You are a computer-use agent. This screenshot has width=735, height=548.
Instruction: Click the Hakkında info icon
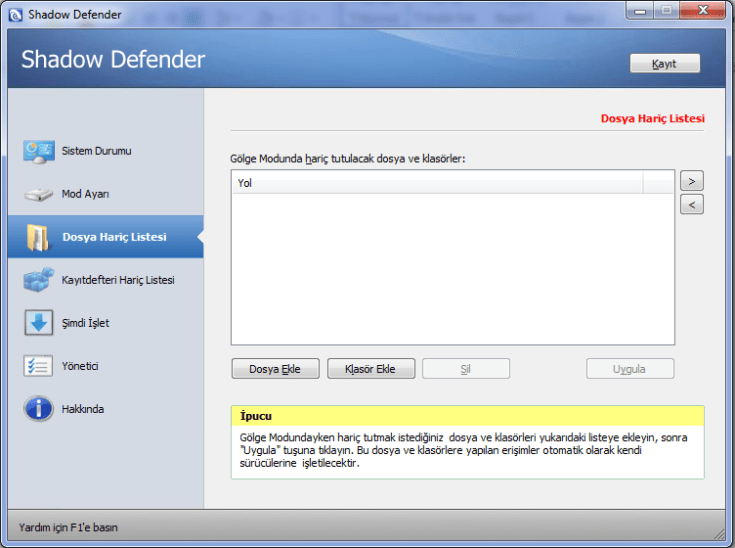[x=38, y=409]
